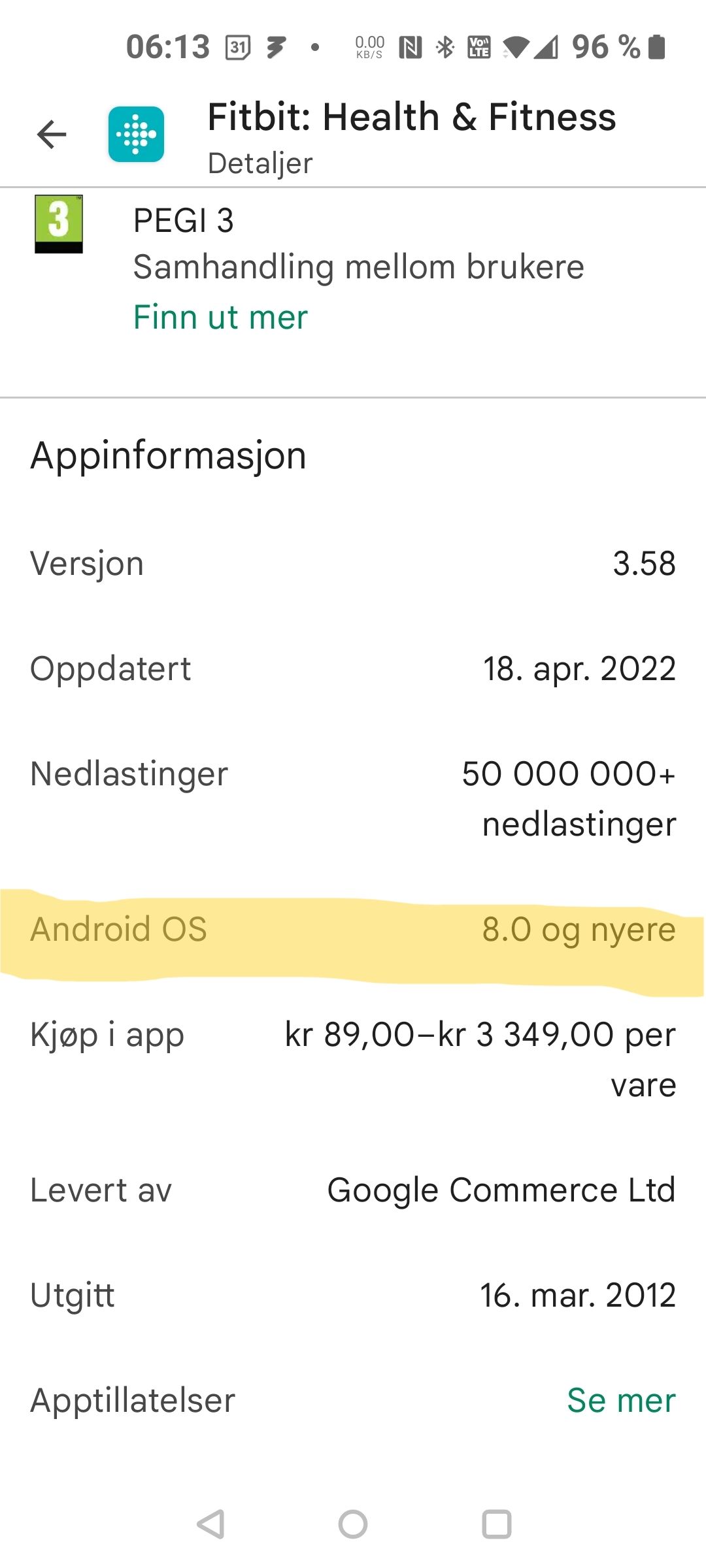The height and width of the screenshot is (1568, 706).
Task: Tap the battery icon in status bar
Action: tap(656, 48)
